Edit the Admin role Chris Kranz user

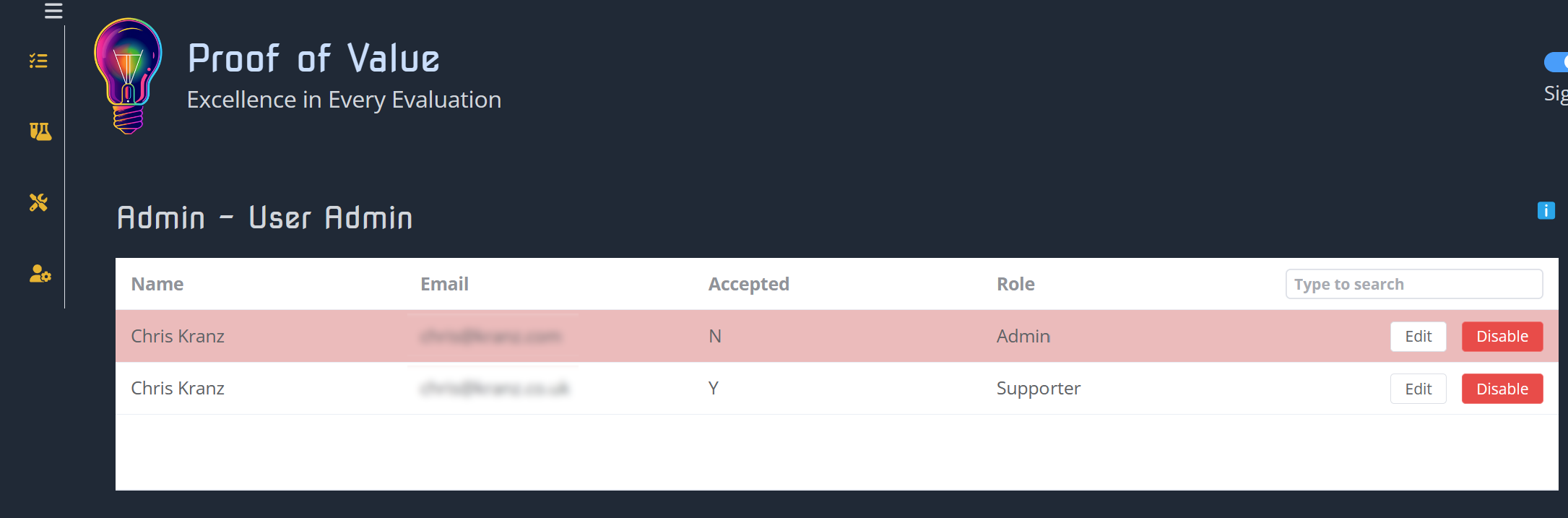pyautogui.click(x=1418, y=336)
